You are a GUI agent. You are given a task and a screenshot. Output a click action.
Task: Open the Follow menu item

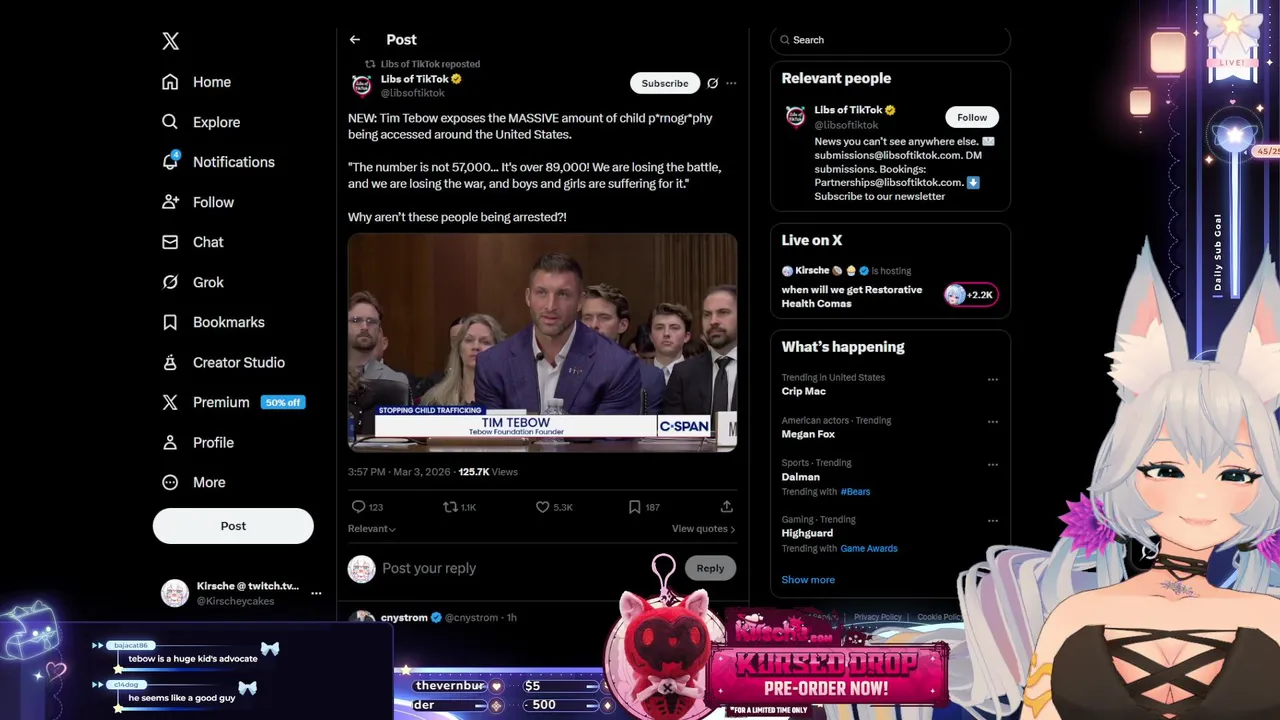click(198, 202)
